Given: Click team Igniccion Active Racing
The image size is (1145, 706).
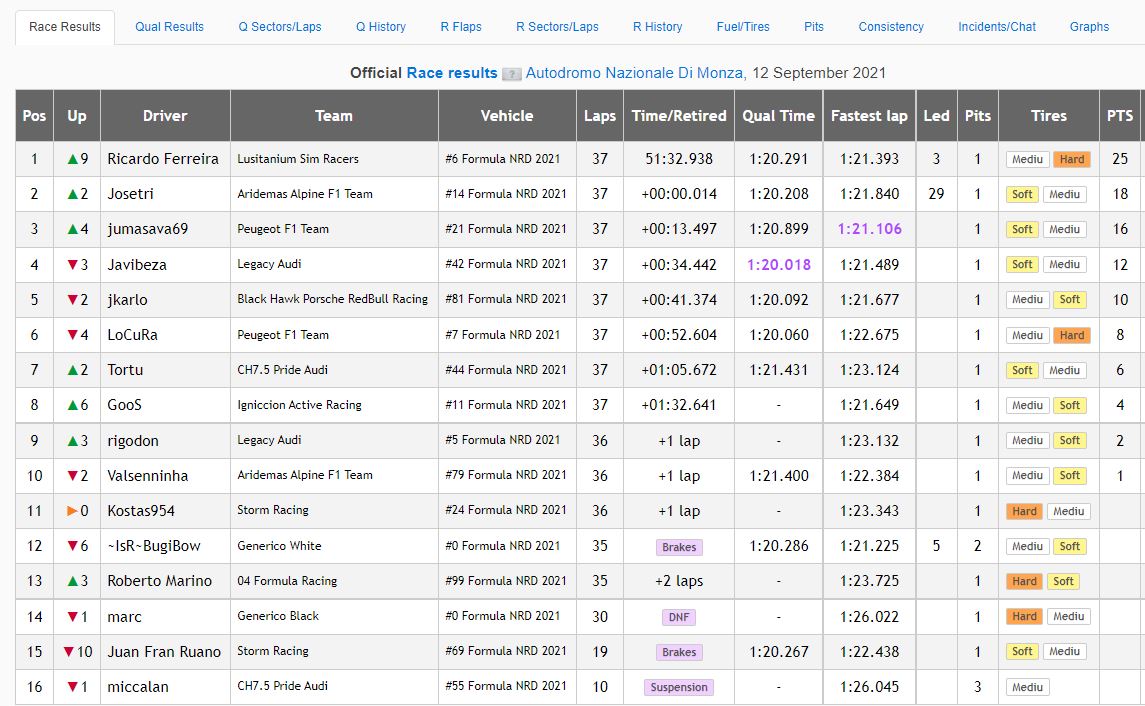Looking at the screenshot, I should (x=299, y=405).
